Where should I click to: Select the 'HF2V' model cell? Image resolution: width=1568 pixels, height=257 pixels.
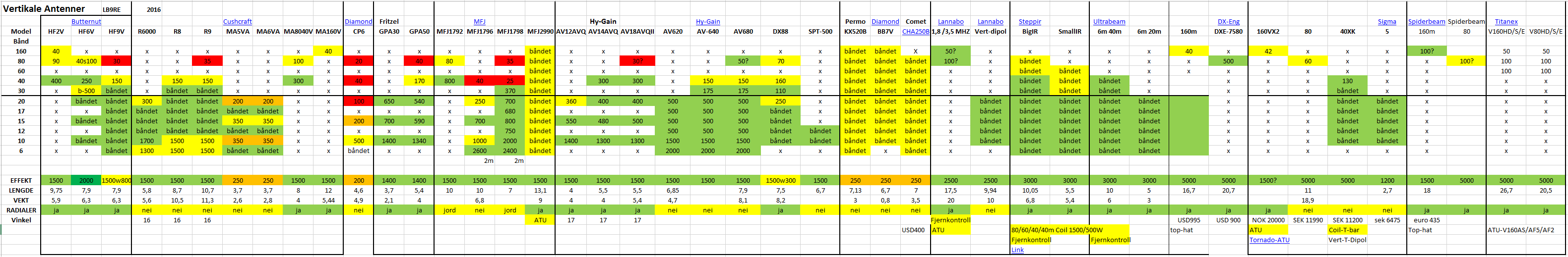pos(56,32)
